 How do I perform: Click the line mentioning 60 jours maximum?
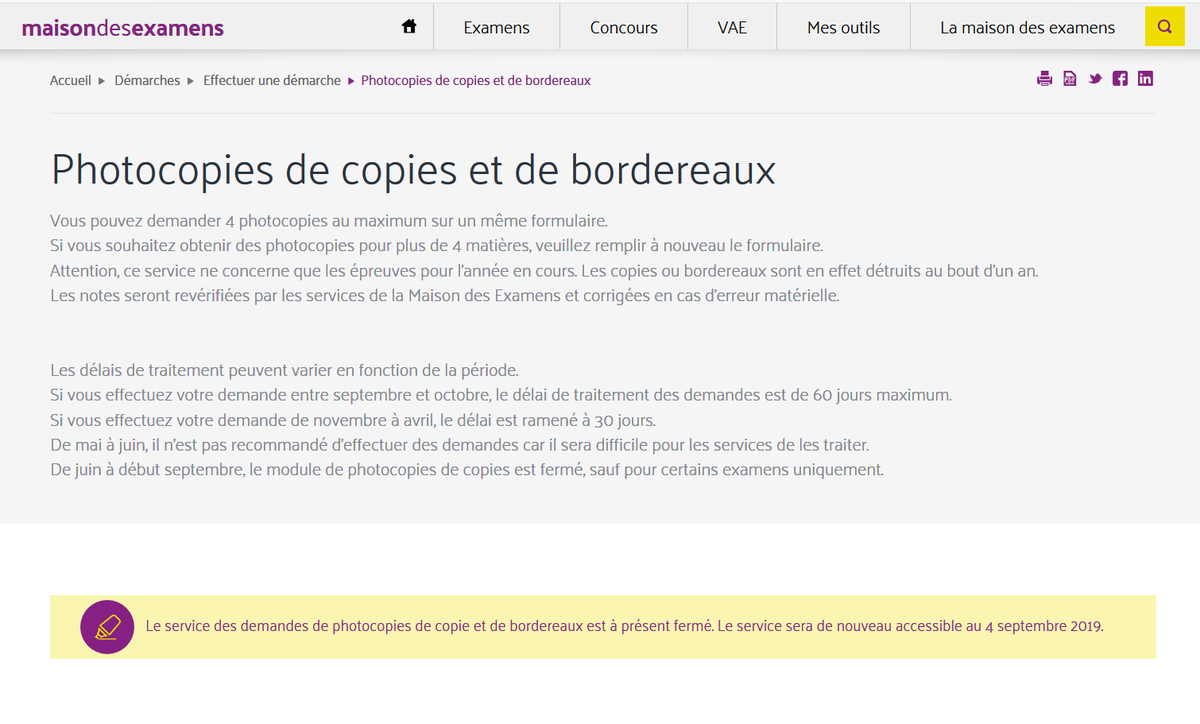501,395
